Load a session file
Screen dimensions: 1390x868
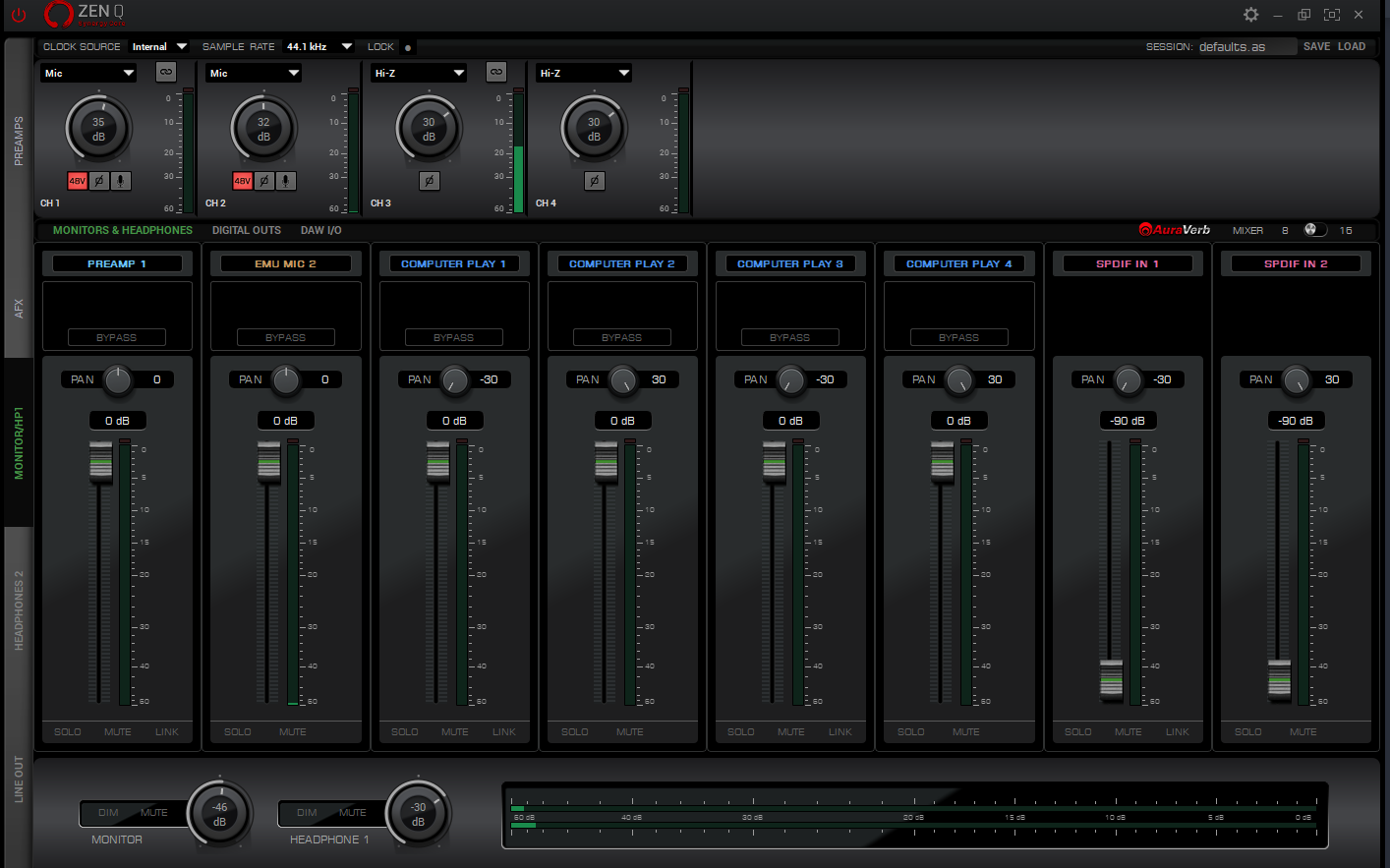(1352, 46)
